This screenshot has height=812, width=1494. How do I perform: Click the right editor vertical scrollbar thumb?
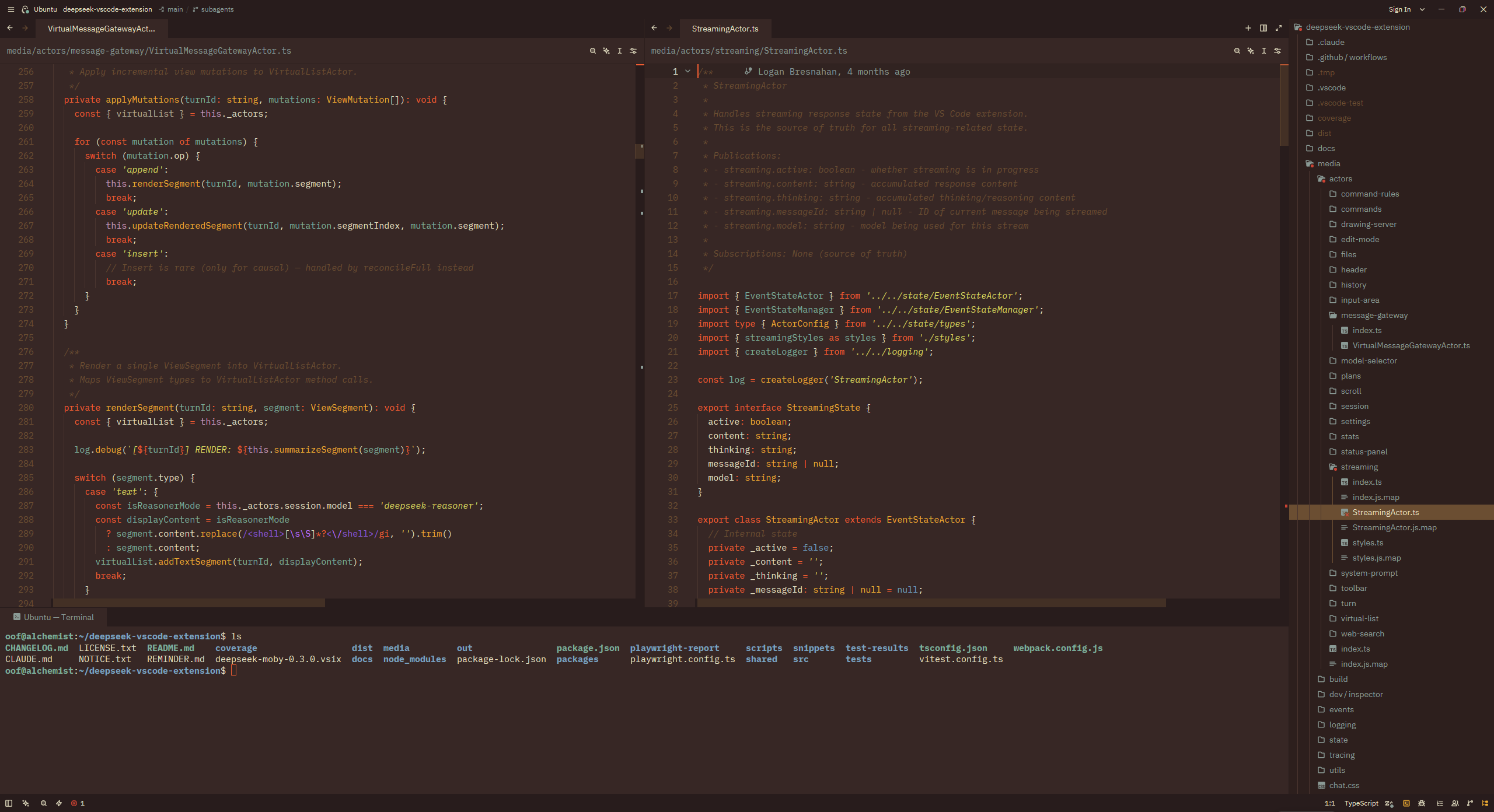pyautogui.click(x=1283, y=105)
